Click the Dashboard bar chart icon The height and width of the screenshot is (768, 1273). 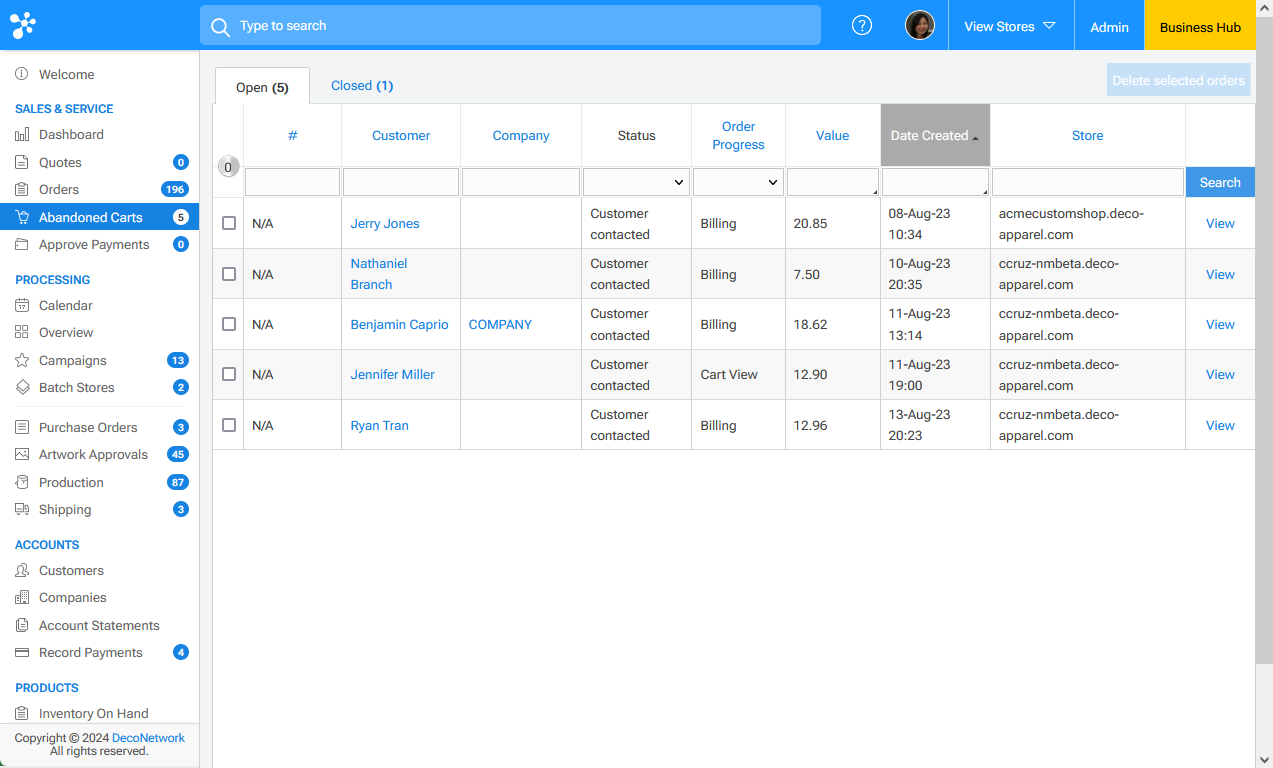coord(22,135)
